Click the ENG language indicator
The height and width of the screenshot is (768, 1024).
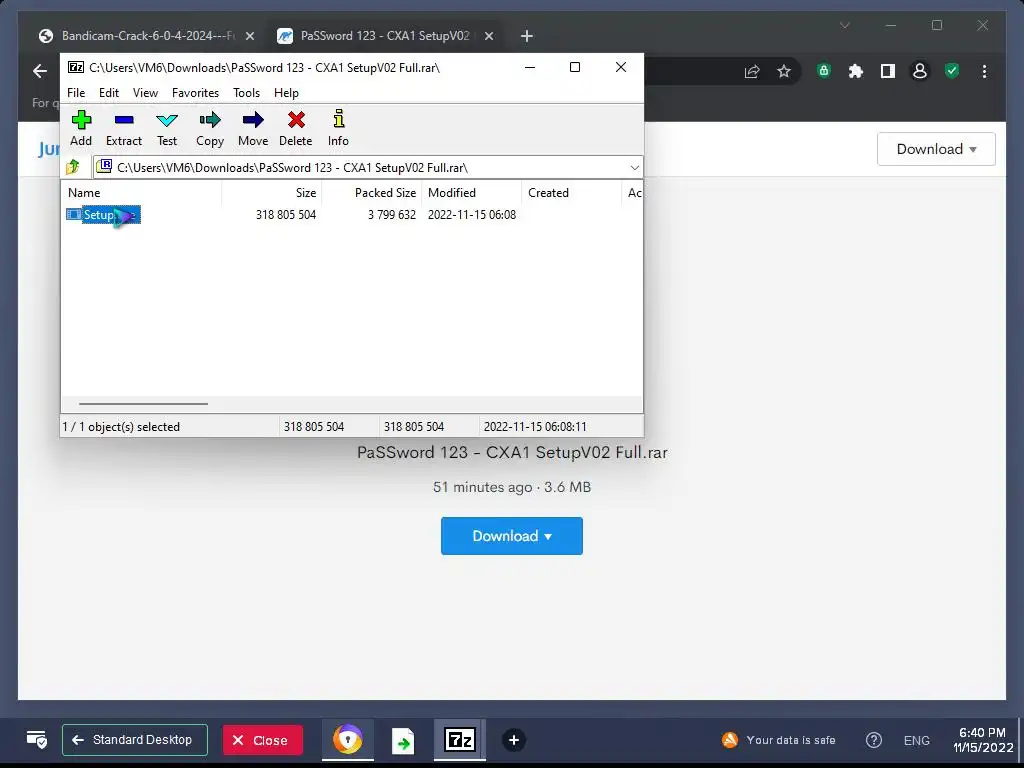[916, 740]
